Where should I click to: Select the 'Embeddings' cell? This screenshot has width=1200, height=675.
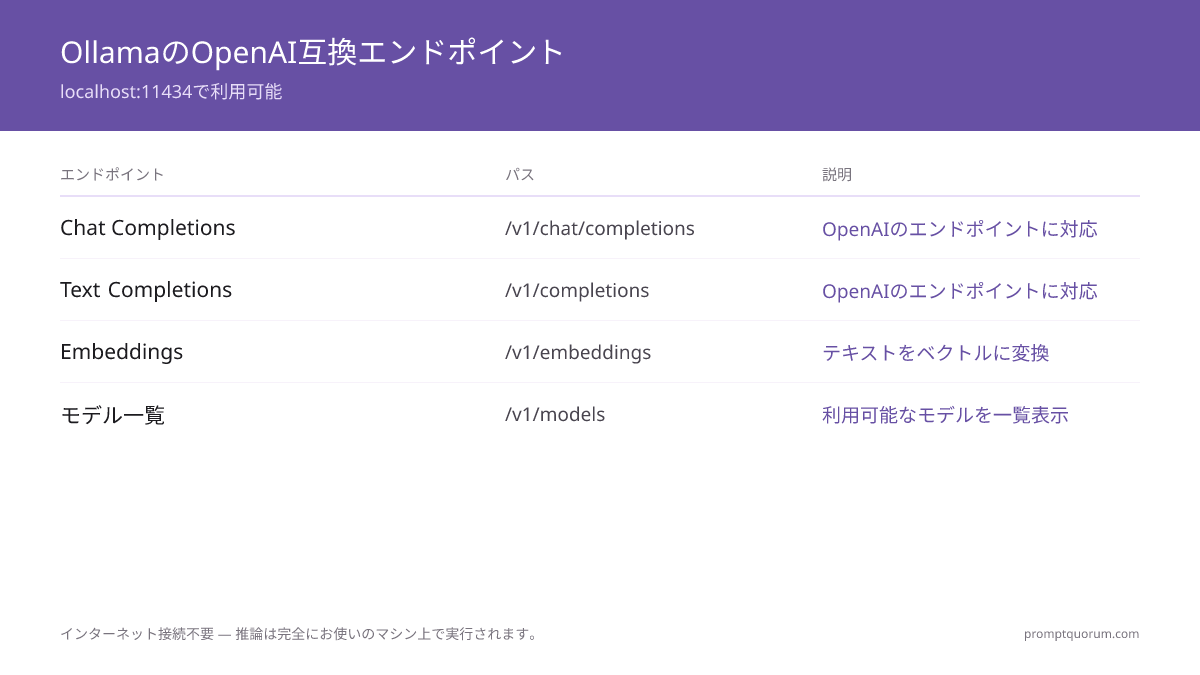pyautogui.click(x=122, y=352)
